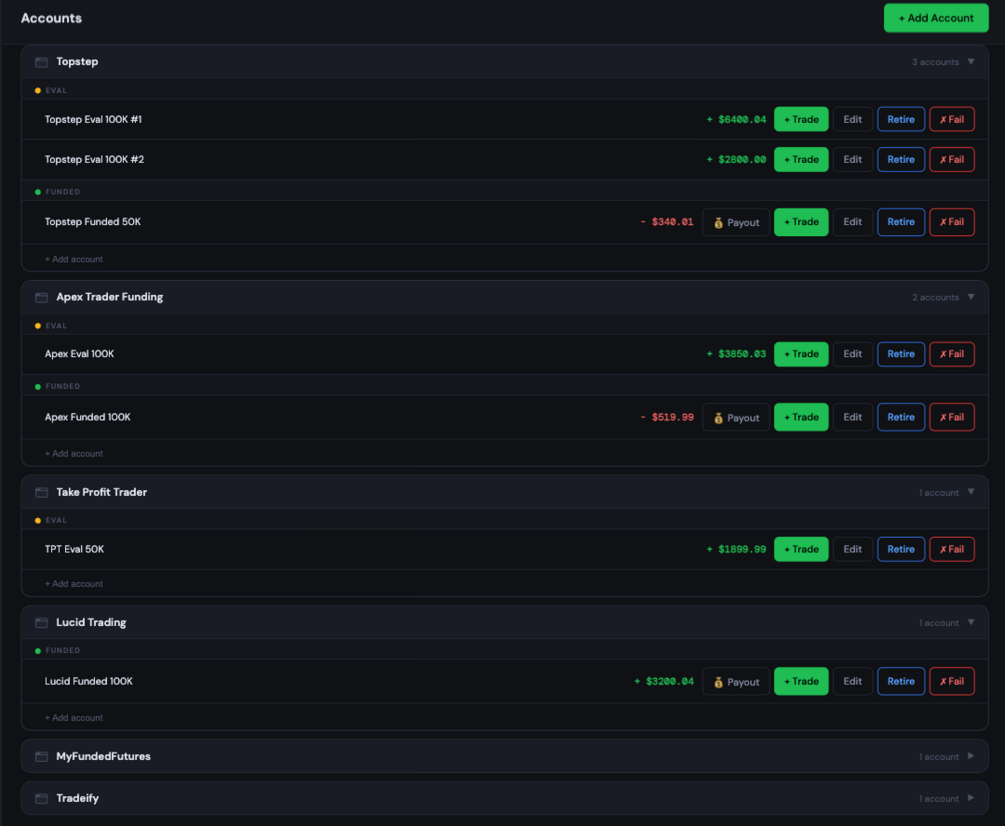Edit the Apex Eval 100K account

(x=852, y=354)
